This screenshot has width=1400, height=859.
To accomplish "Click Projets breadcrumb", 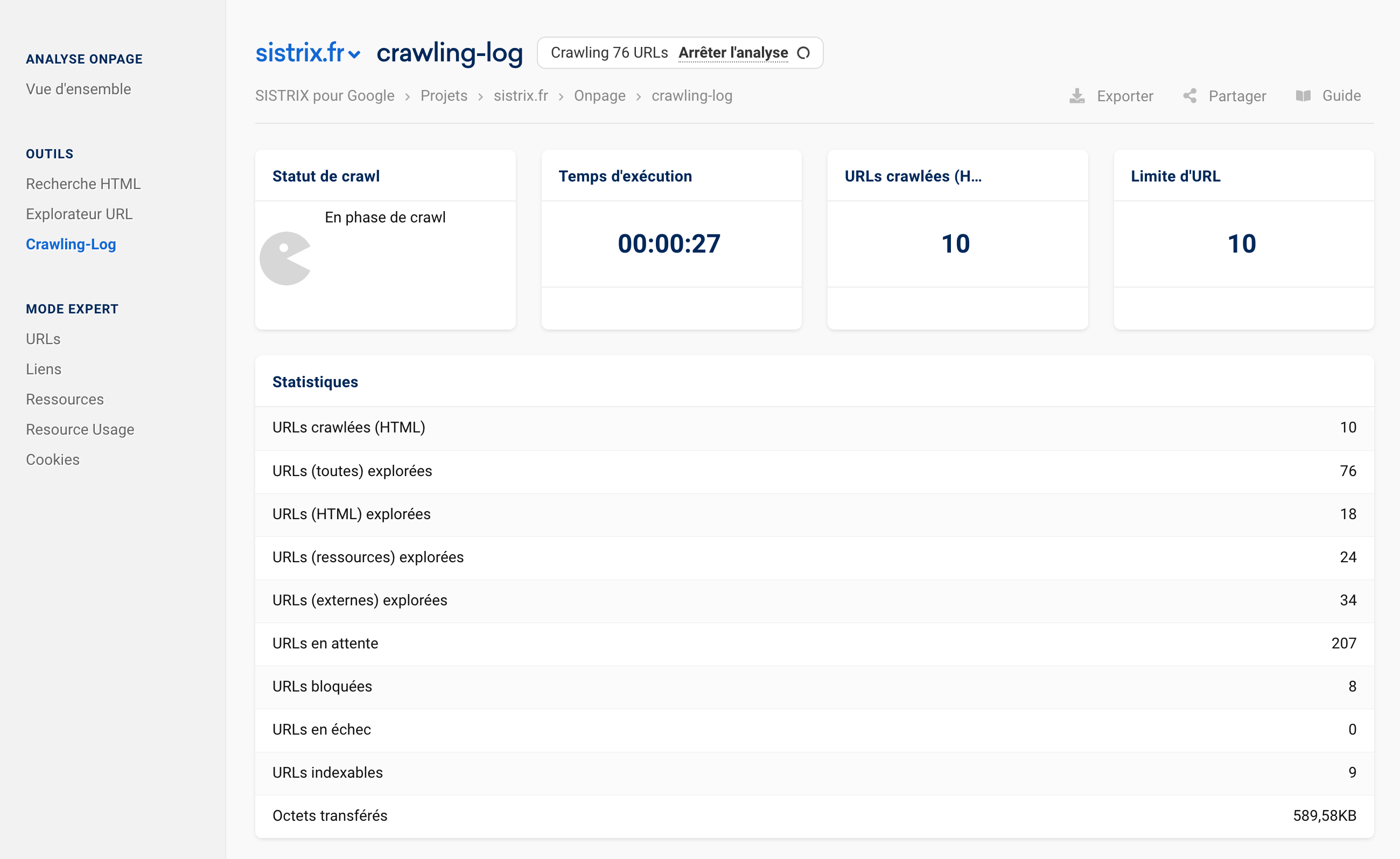I will coord(444,96).
